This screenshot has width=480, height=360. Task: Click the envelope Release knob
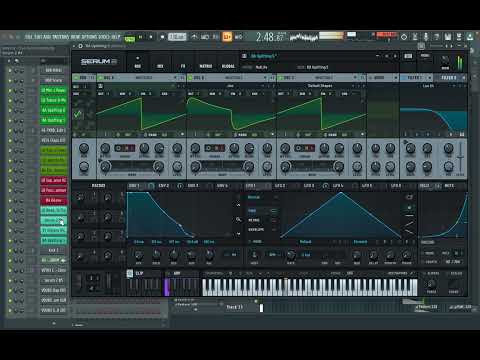209,255
